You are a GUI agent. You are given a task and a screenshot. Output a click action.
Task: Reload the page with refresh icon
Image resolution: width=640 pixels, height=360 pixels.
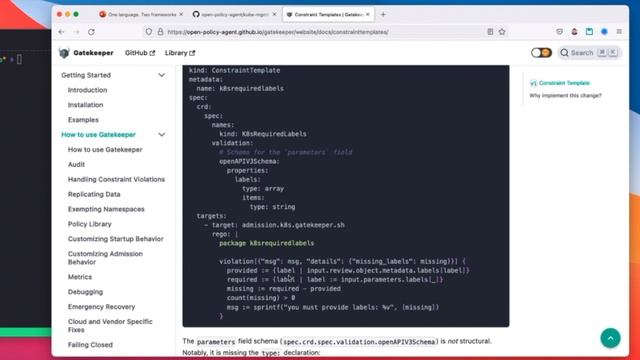click(91, 32)
